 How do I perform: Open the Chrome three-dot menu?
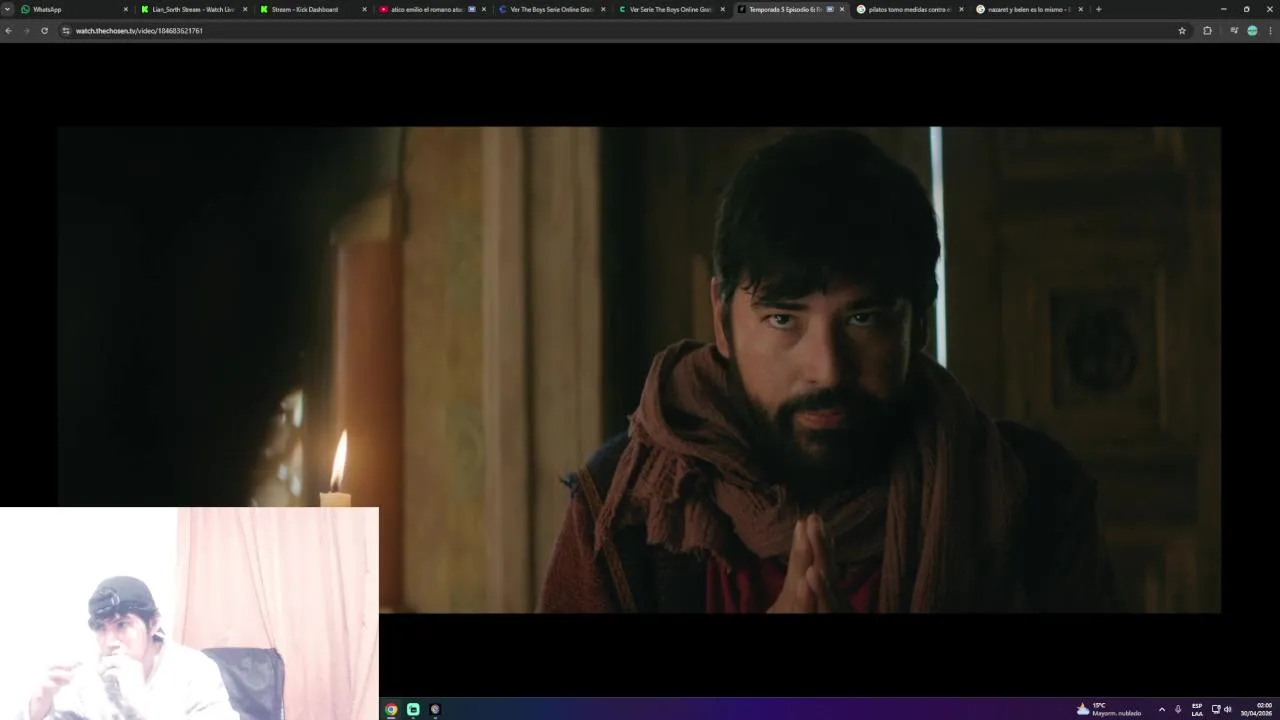coord(1270,31)
